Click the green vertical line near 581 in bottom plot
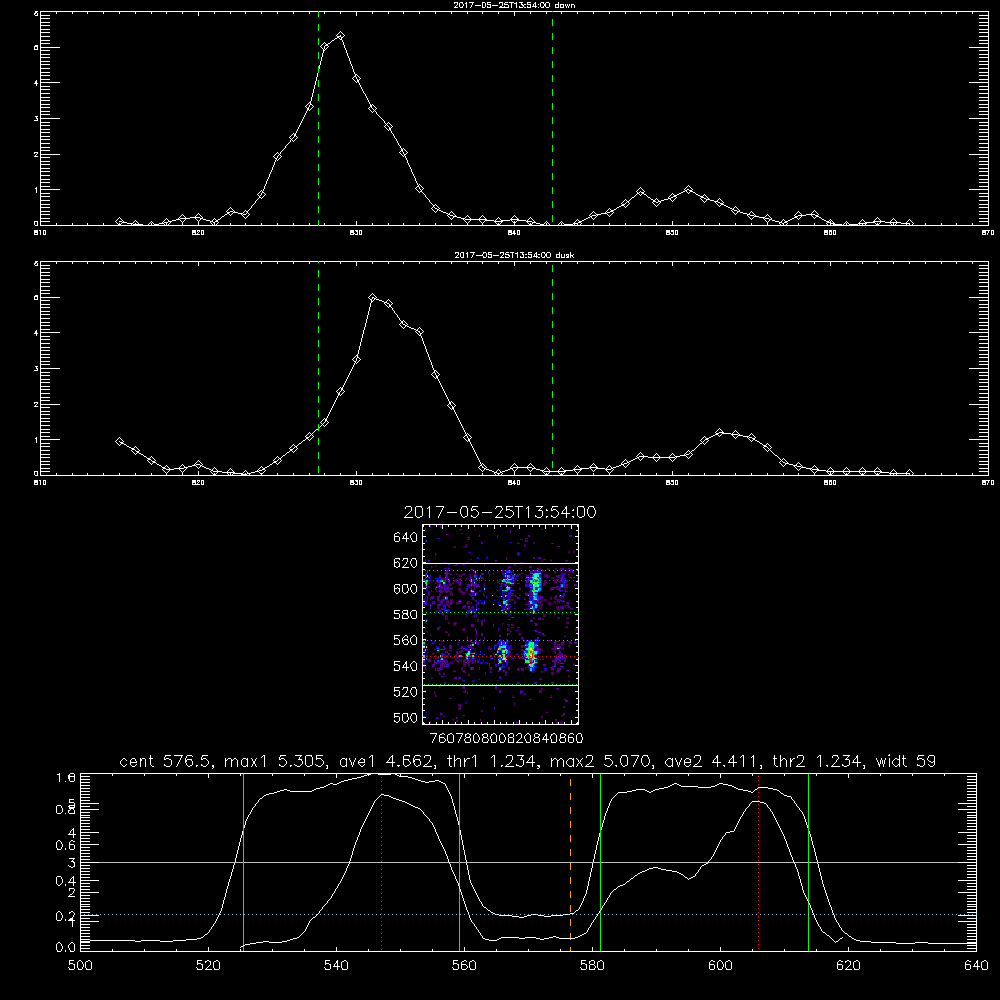 click(600, 862)
